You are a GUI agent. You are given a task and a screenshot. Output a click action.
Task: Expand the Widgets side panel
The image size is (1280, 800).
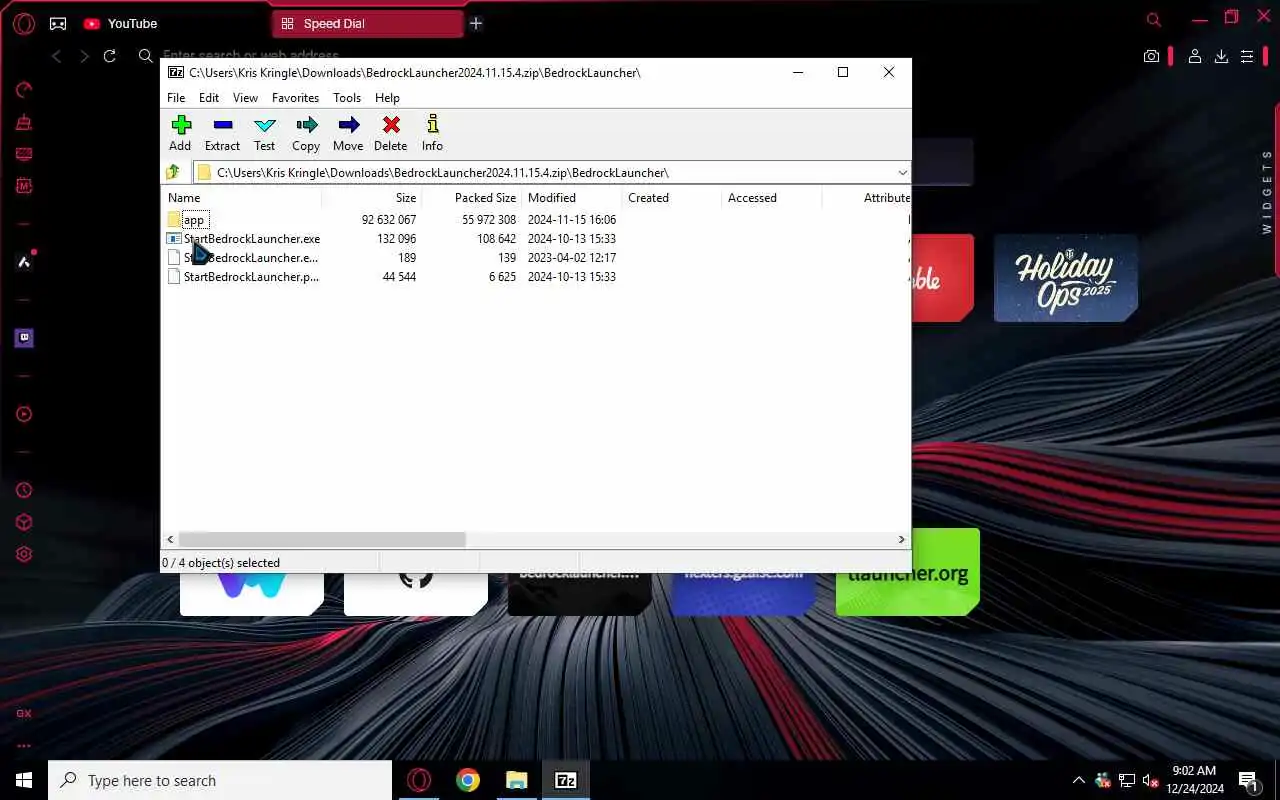tap(1267, 192)
